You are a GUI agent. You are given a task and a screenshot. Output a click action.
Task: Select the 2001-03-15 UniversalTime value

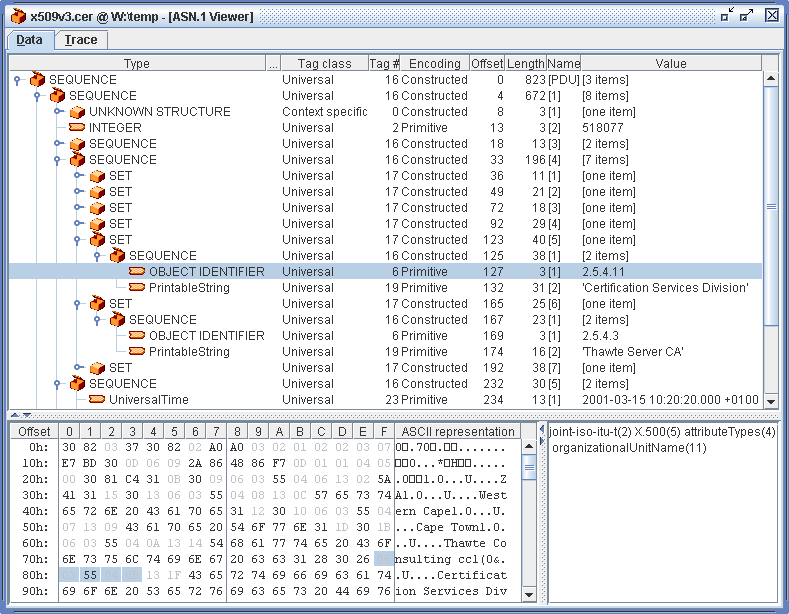point(670,400)
